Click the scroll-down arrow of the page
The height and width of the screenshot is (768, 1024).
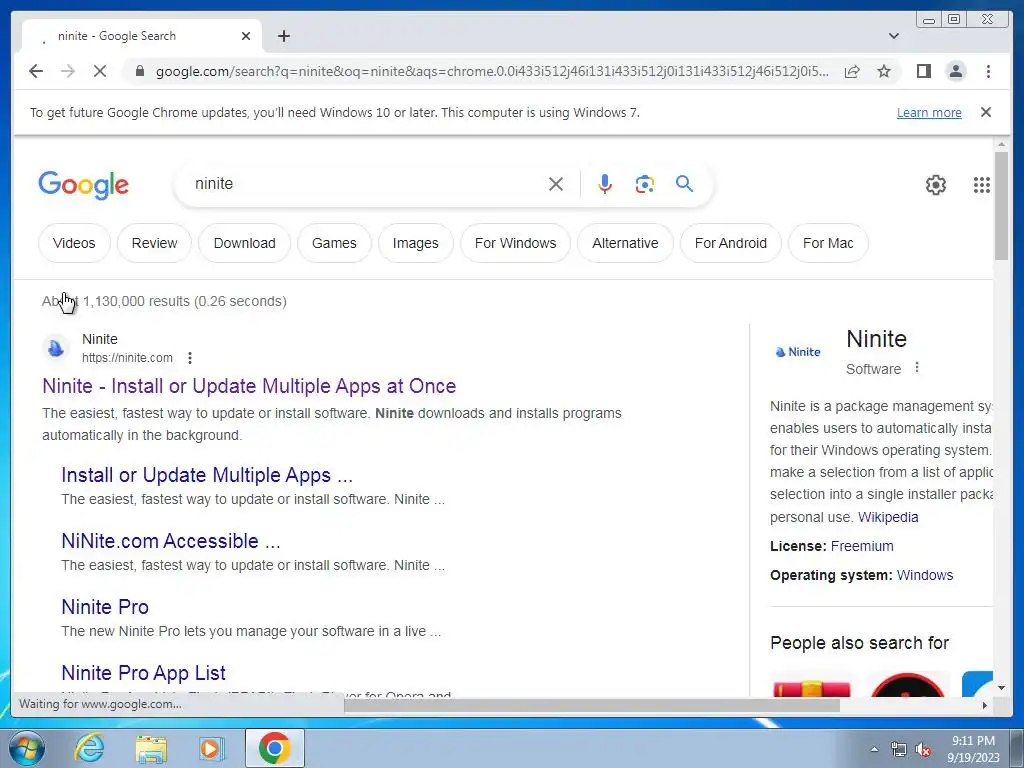[1001, 688]
